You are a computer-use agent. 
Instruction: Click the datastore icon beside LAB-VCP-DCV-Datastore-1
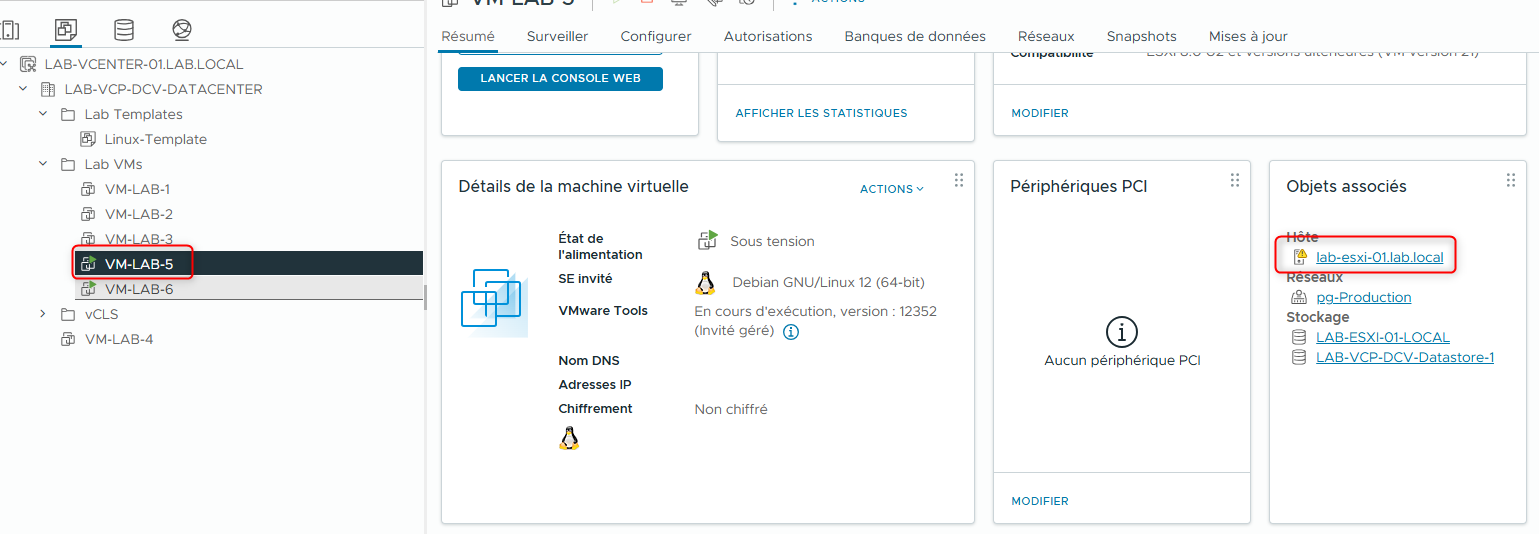(1300, 357)
